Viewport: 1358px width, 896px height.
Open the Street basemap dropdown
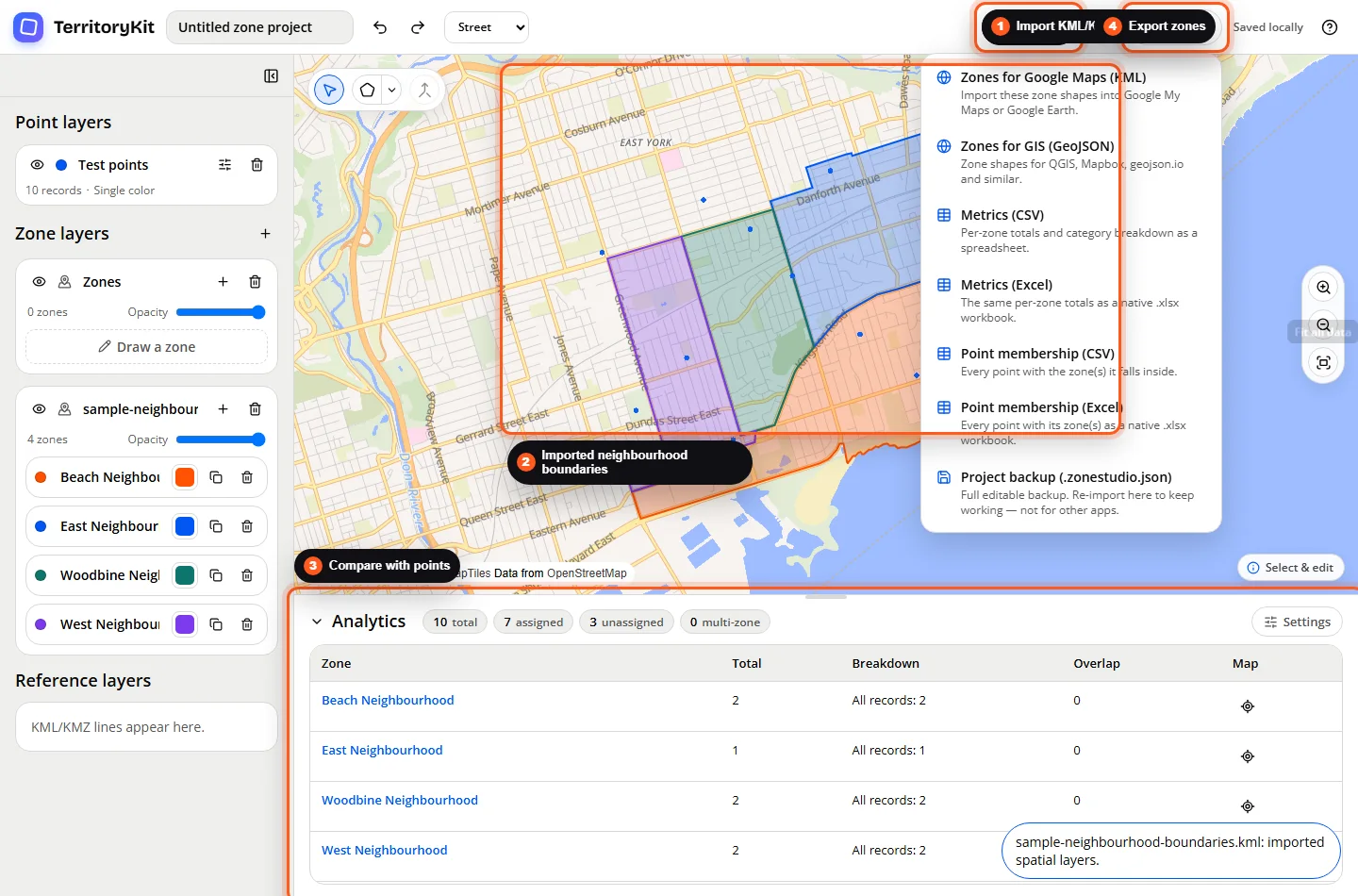pyautogui.click(x=487, y=27)
